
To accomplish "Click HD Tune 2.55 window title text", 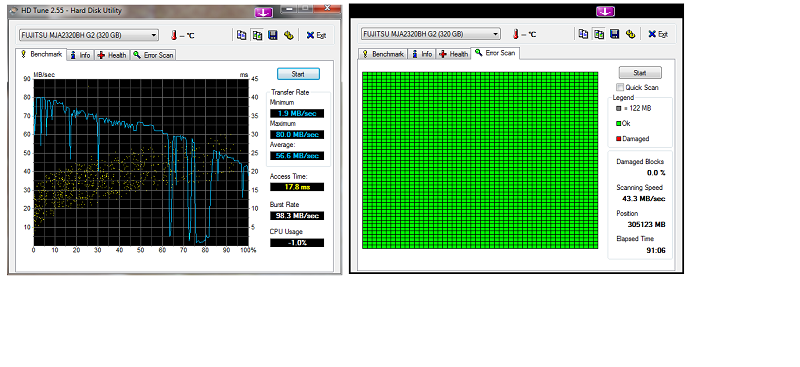I will point(71,11).
